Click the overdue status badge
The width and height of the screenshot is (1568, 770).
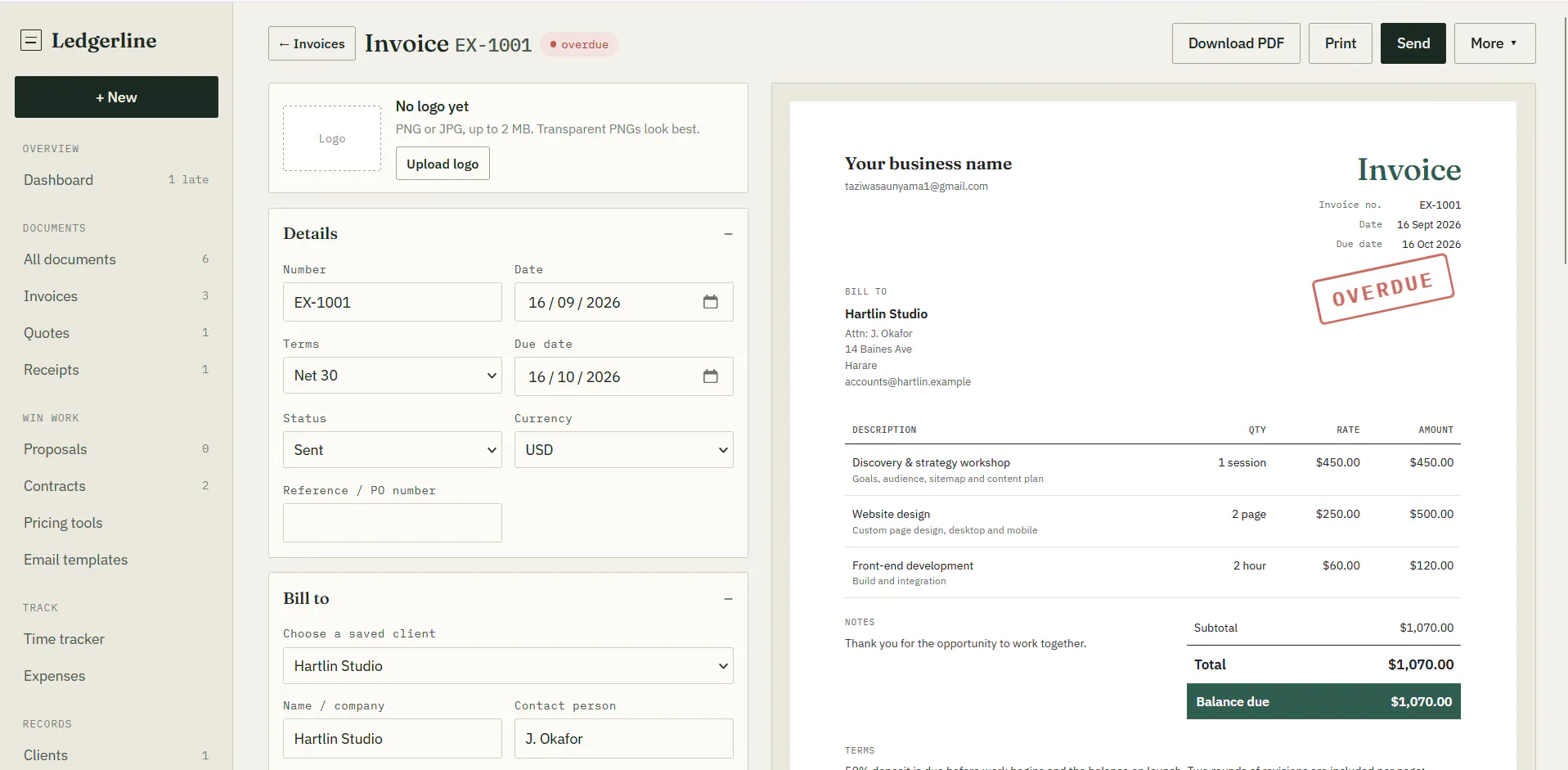(579, 44)
